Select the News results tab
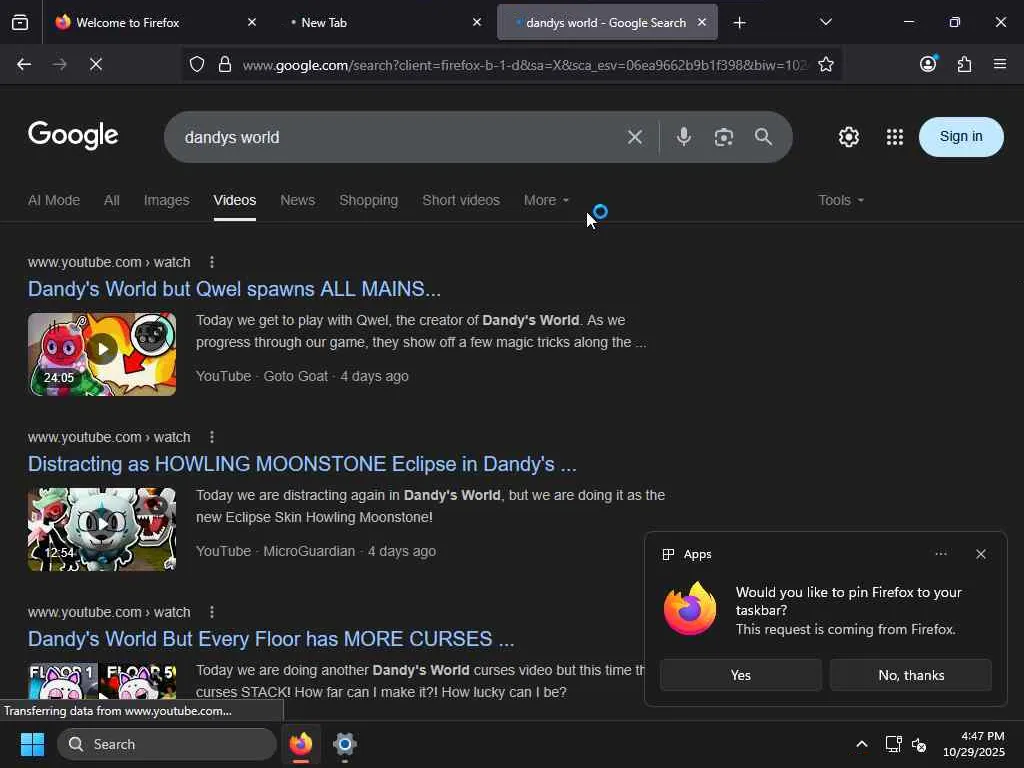 pyautogui.click(x=298, y=200)
